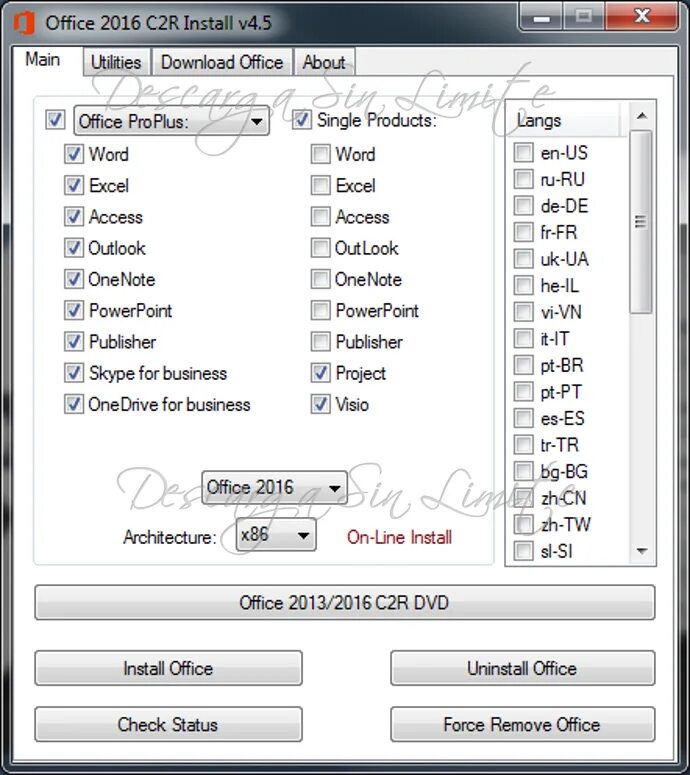Uncheck Access under Office ProPlus
This screenshot has width=690, height=775.
pyautogui.click(x=74, y=216)
